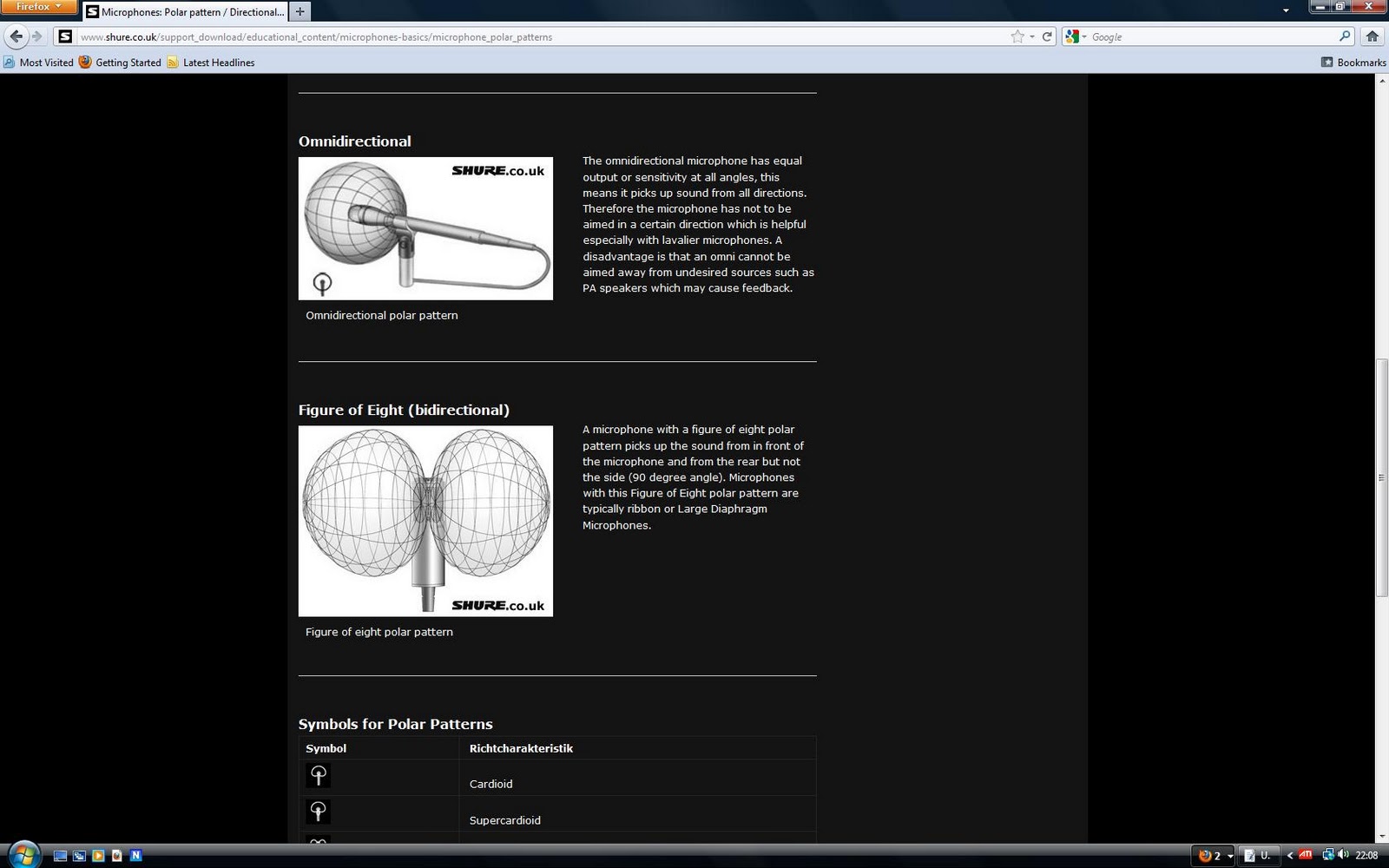This screenshot has height=868, width=1389.
Task: Click the Symbols for Polar Patterns heading
Action: tap(395, 724)
